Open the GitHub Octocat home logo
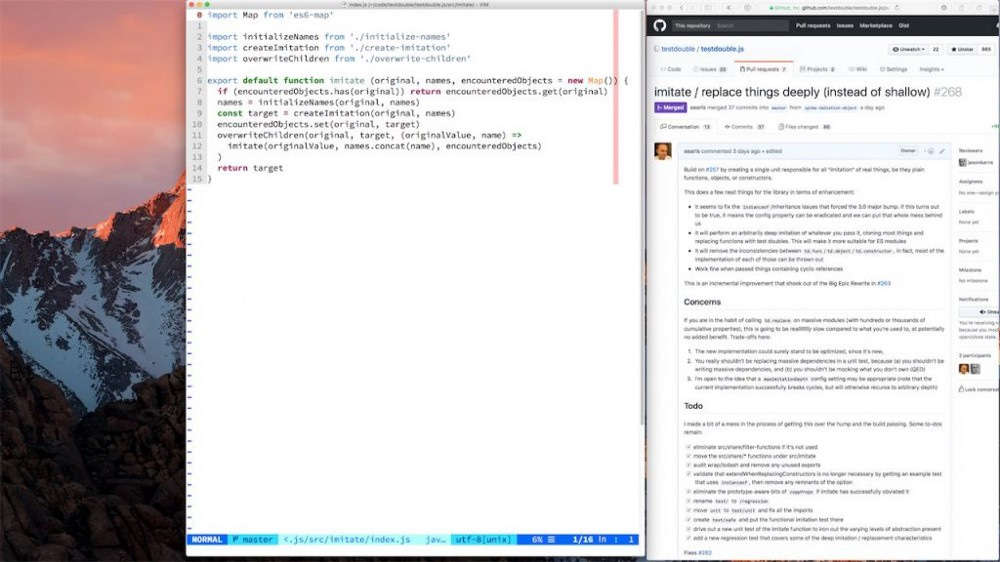The width and height of the screenshot is (1000, 562). coord(659,26)
